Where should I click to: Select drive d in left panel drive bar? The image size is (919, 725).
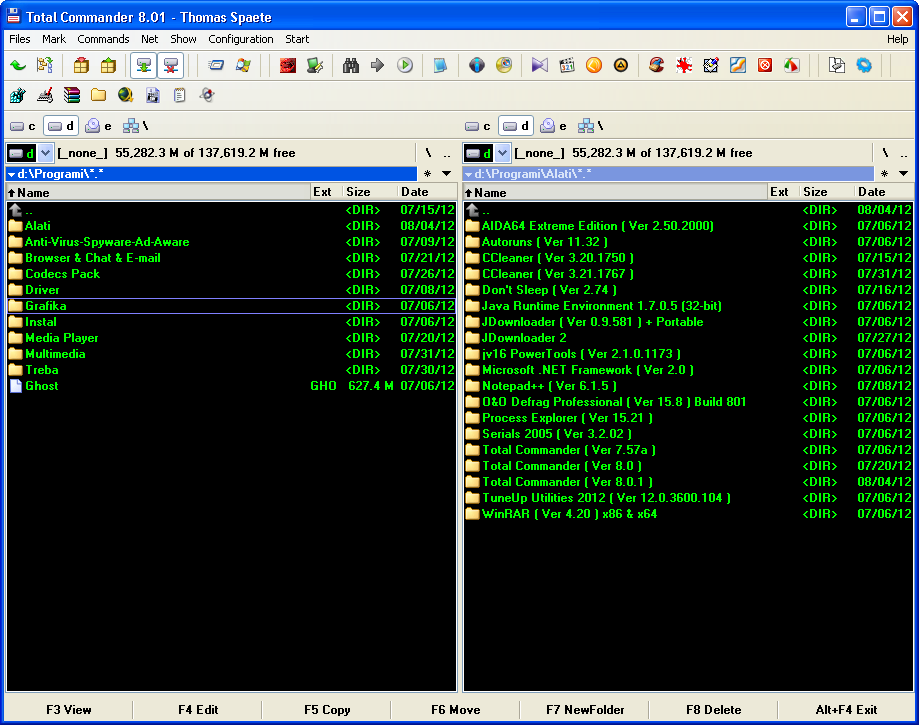pos(61,126)
